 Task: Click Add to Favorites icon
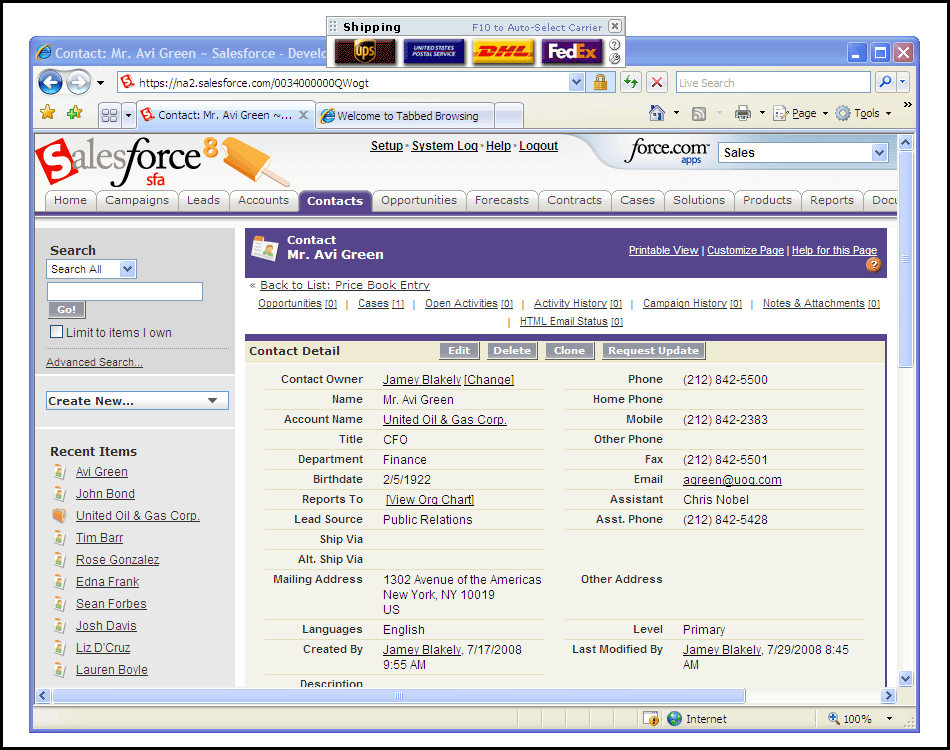tap(75, 113)
